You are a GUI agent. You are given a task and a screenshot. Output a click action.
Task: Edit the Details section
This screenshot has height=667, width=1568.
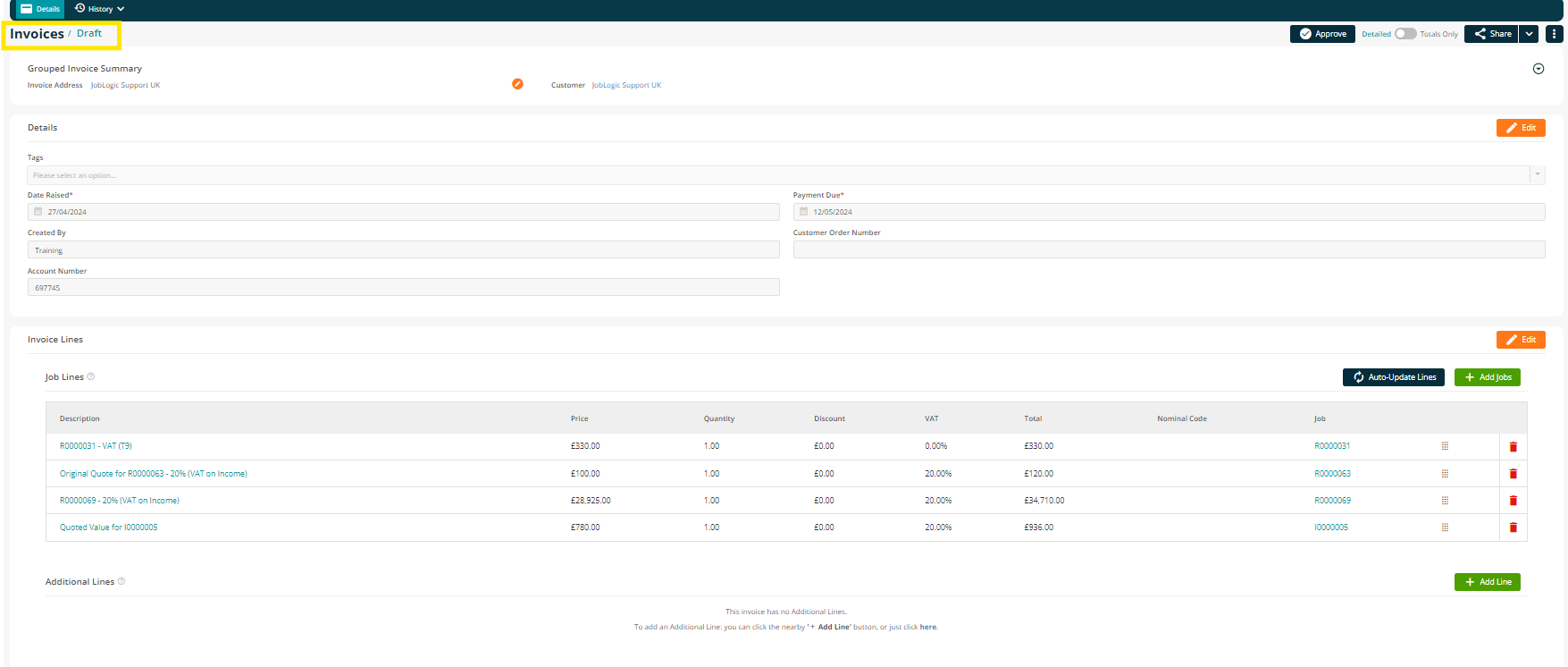[1521, 128]
